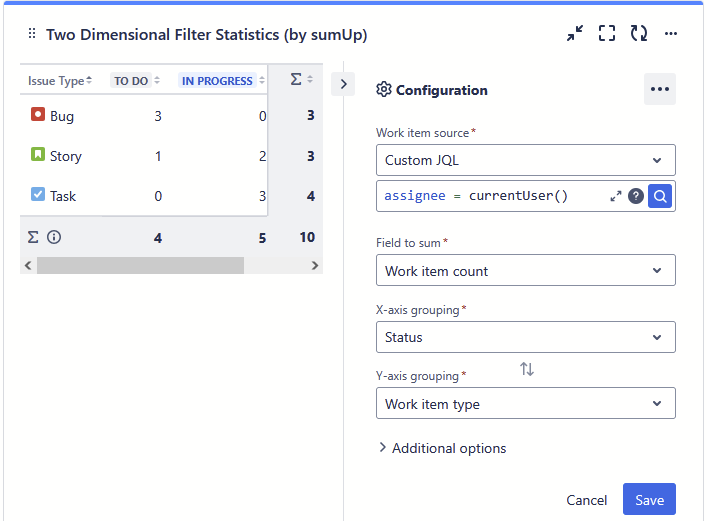Open JQL syntax help icon
707x521 pixels.
636,196
